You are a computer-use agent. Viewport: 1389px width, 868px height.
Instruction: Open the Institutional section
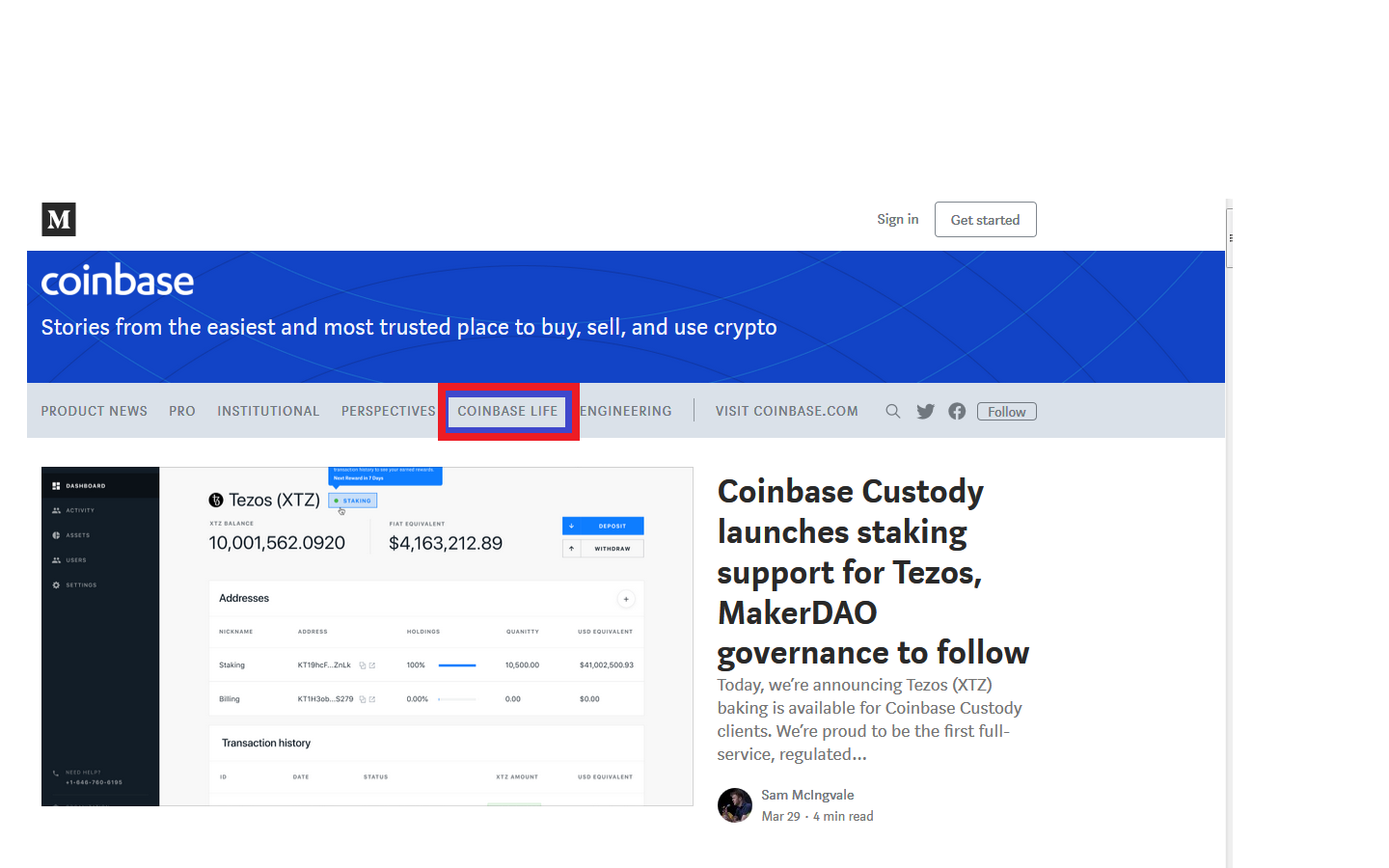pyautogui.click(x=268, y=411)
